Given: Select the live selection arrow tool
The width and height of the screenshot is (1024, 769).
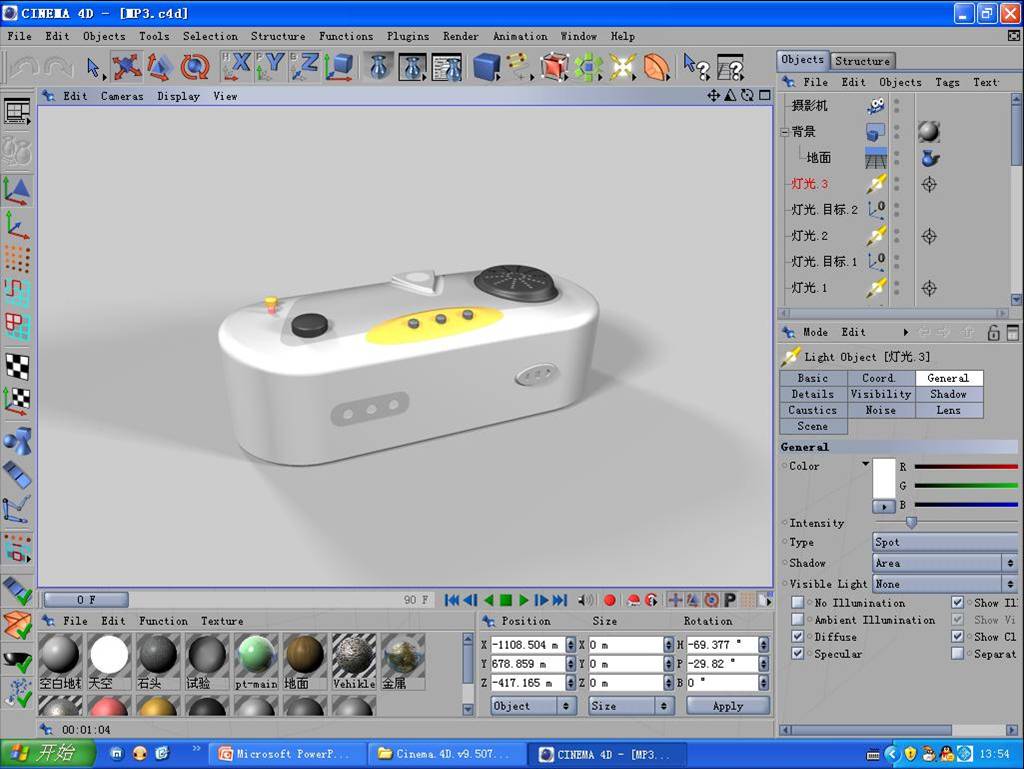Looking at the screenshot, I should [x=93, y=67].
